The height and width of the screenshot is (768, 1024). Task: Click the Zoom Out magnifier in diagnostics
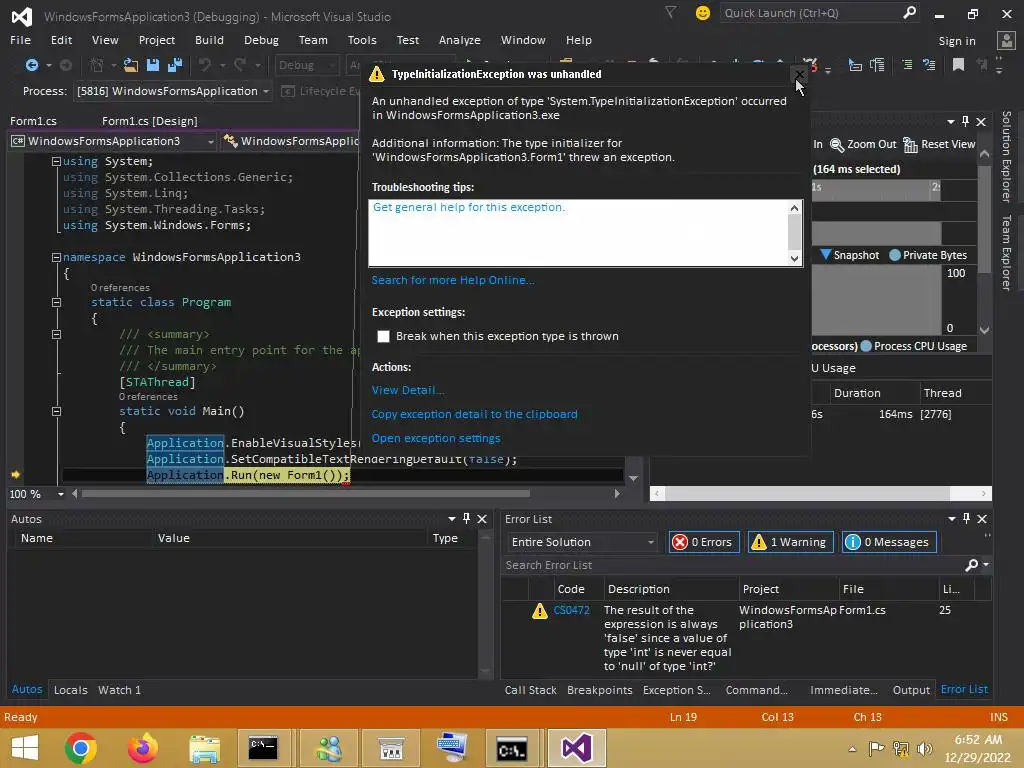tap(837, 144)
